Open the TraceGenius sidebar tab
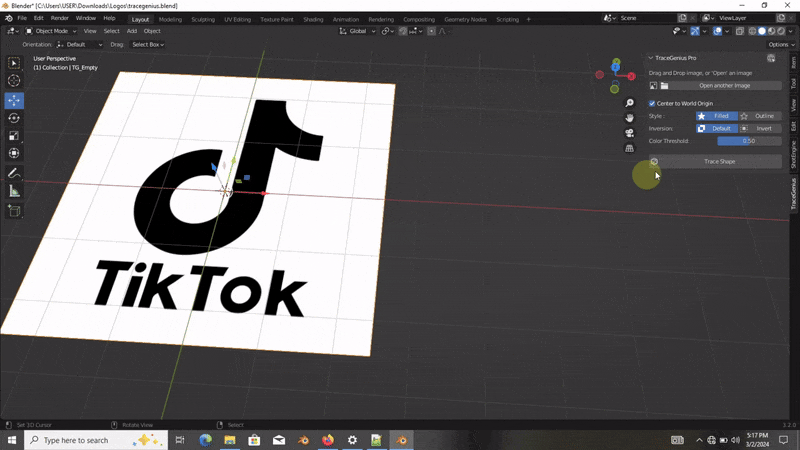Screen dimensions: 800x450 [793, 193]
